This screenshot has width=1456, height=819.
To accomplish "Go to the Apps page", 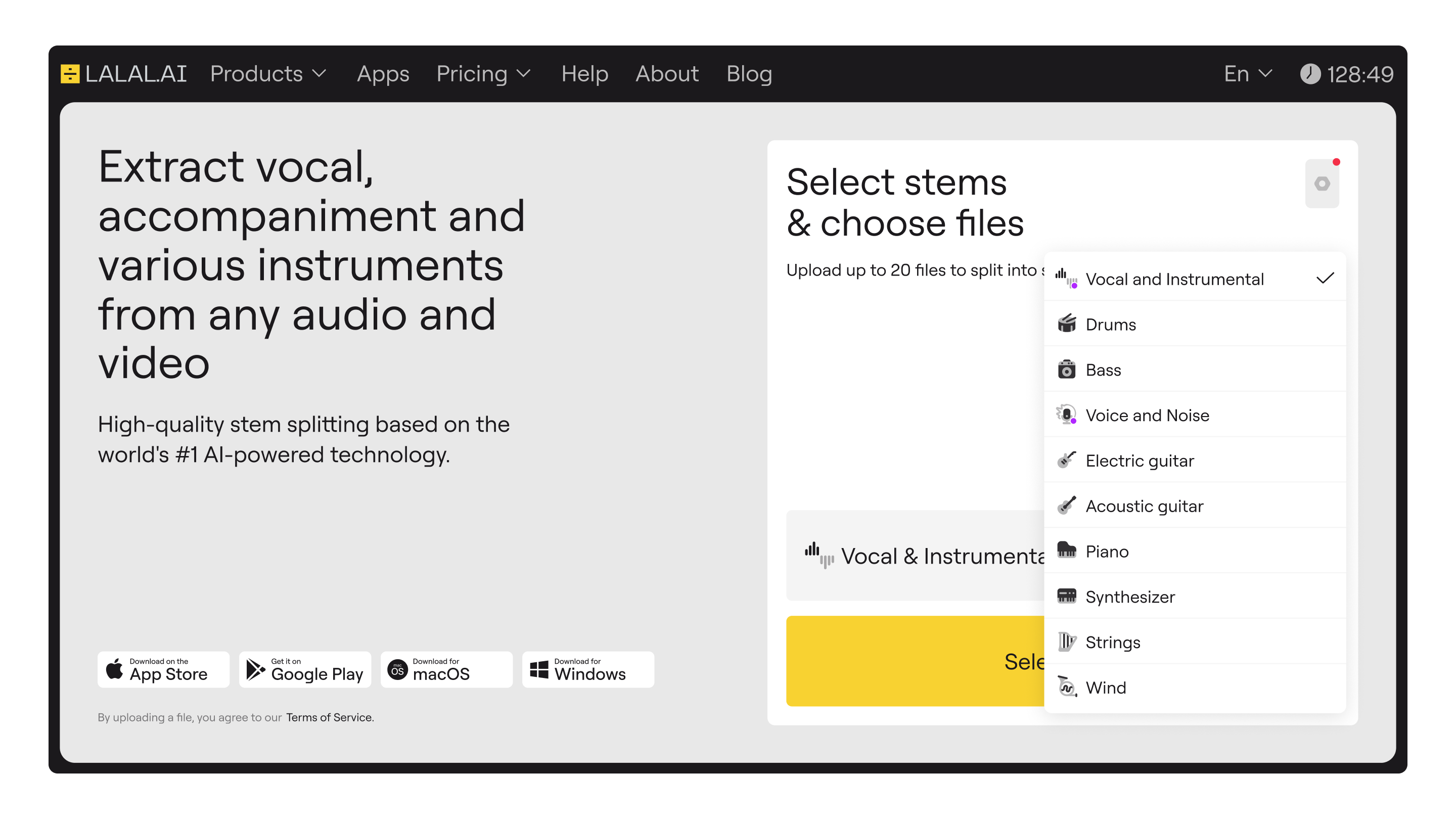I will tap(383, 74).
